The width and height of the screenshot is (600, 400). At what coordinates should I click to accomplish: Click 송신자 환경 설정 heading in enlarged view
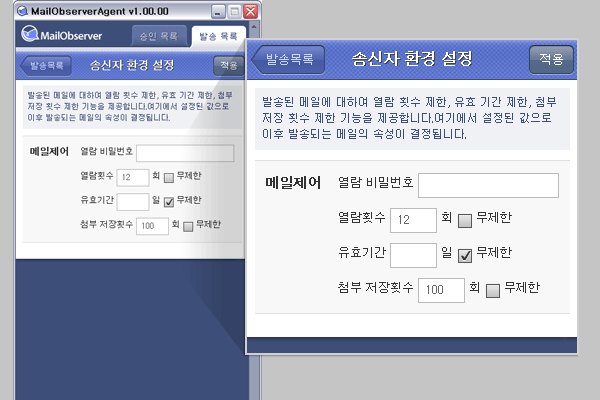(x=412, y=59)
